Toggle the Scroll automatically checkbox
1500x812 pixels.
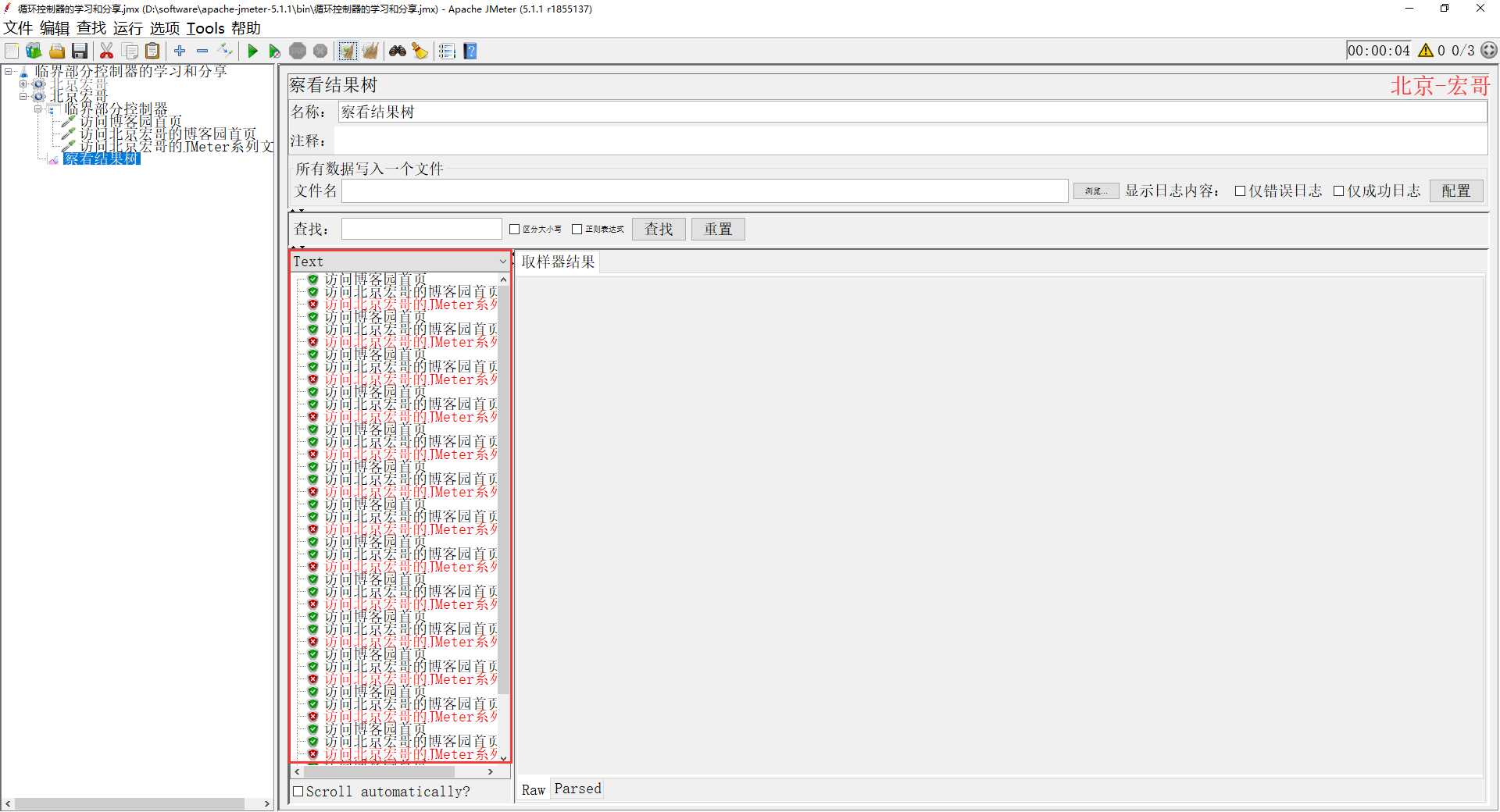tap(298, 792)
